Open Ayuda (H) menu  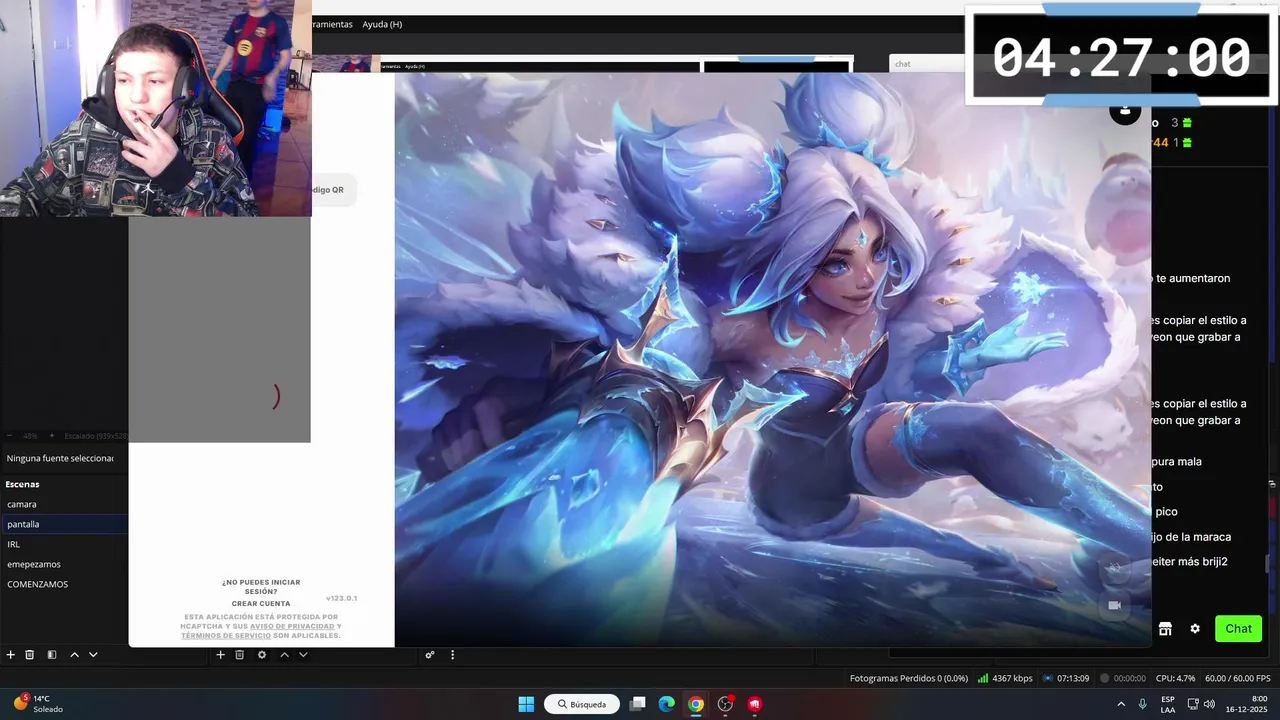pos(382,24)
